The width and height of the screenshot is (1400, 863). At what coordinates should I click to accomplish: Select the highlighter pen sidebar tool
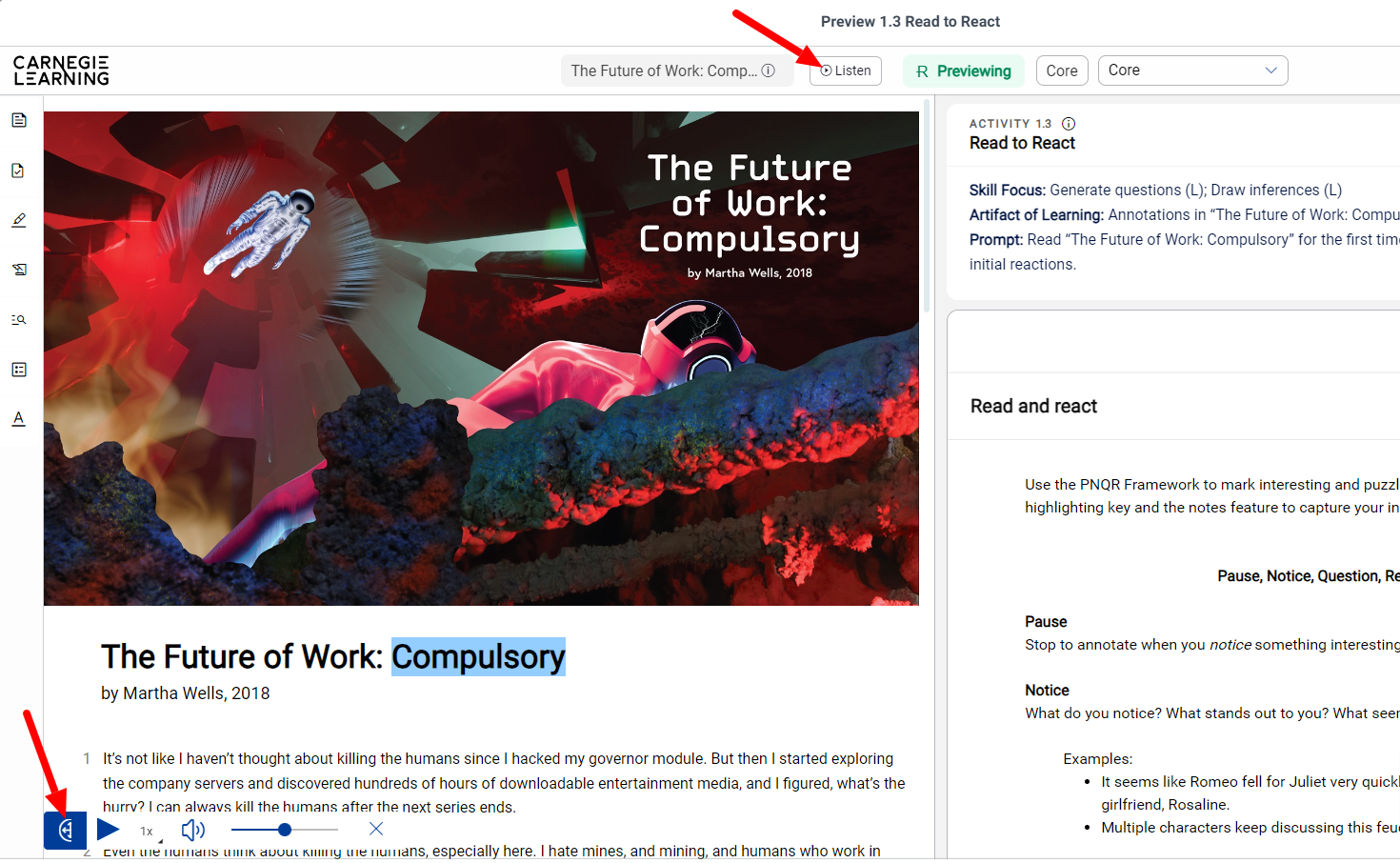pyautogui.click(x=19, y=220)
